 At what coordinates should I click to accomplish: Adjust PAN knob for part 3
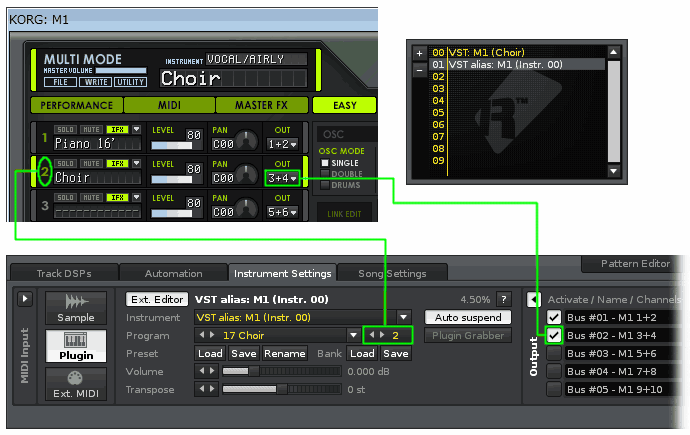tap(246, 208)
